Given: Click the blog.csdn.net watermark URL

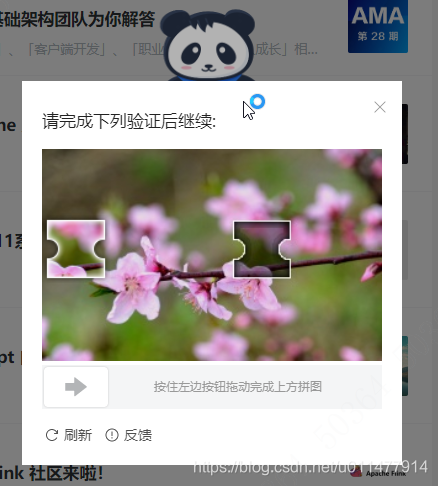Looking at the screenshot, I should pos(310,467).
